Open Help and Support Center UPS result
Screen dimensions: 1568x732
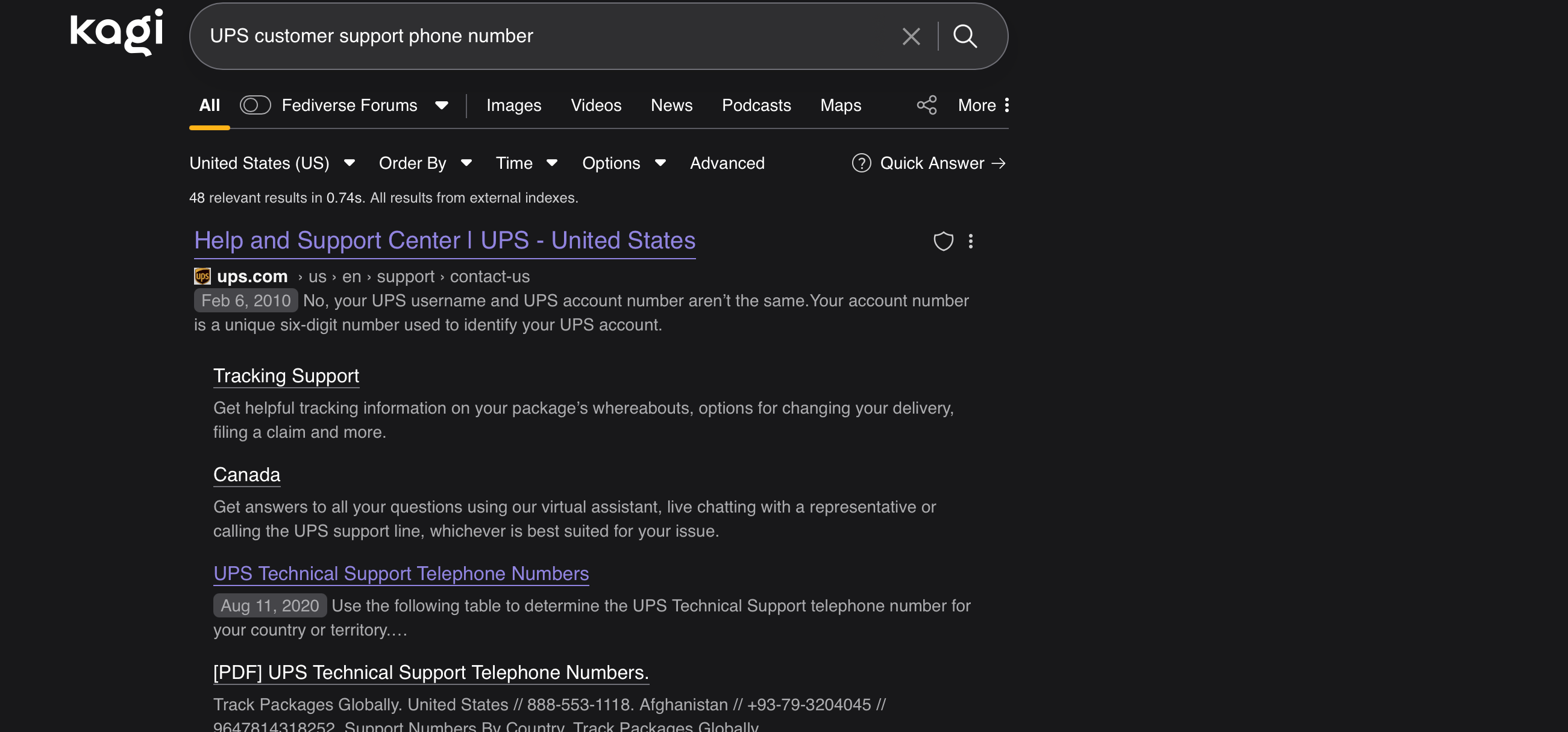point(444,241)
